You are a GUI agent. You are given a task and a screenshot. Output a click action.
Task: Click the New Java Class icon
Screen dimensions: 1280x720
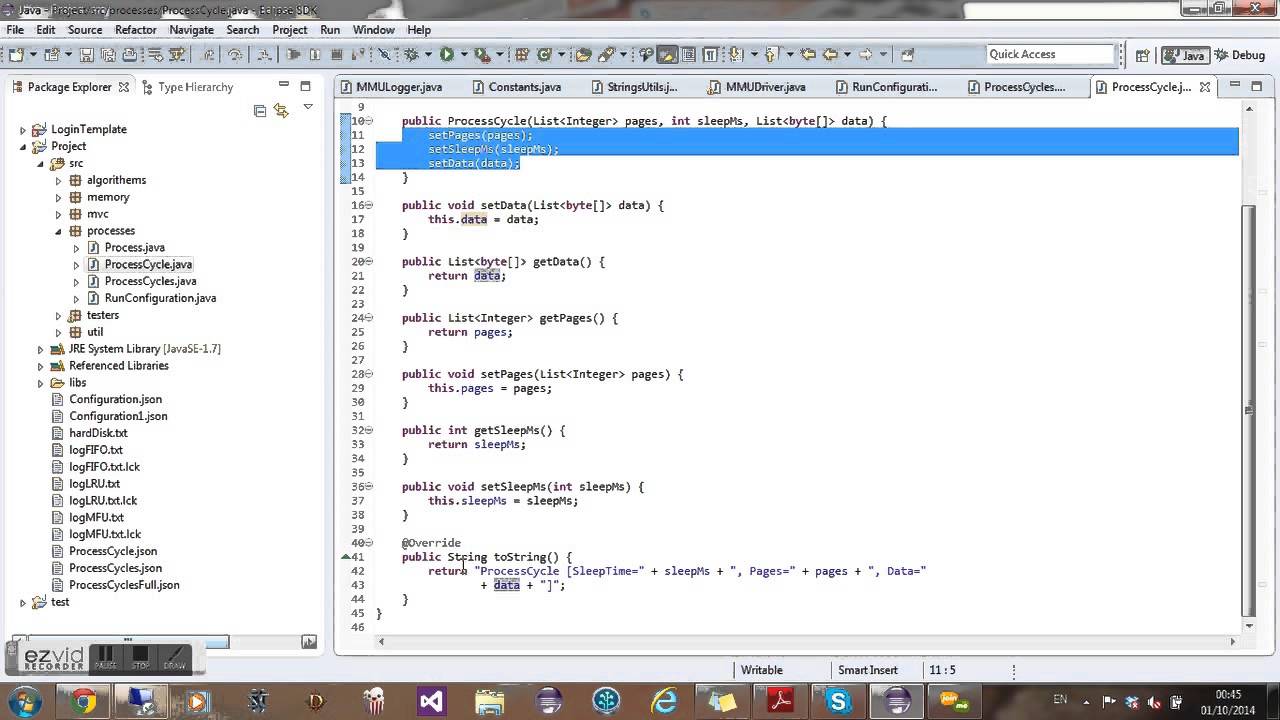(x=544, y=55)
